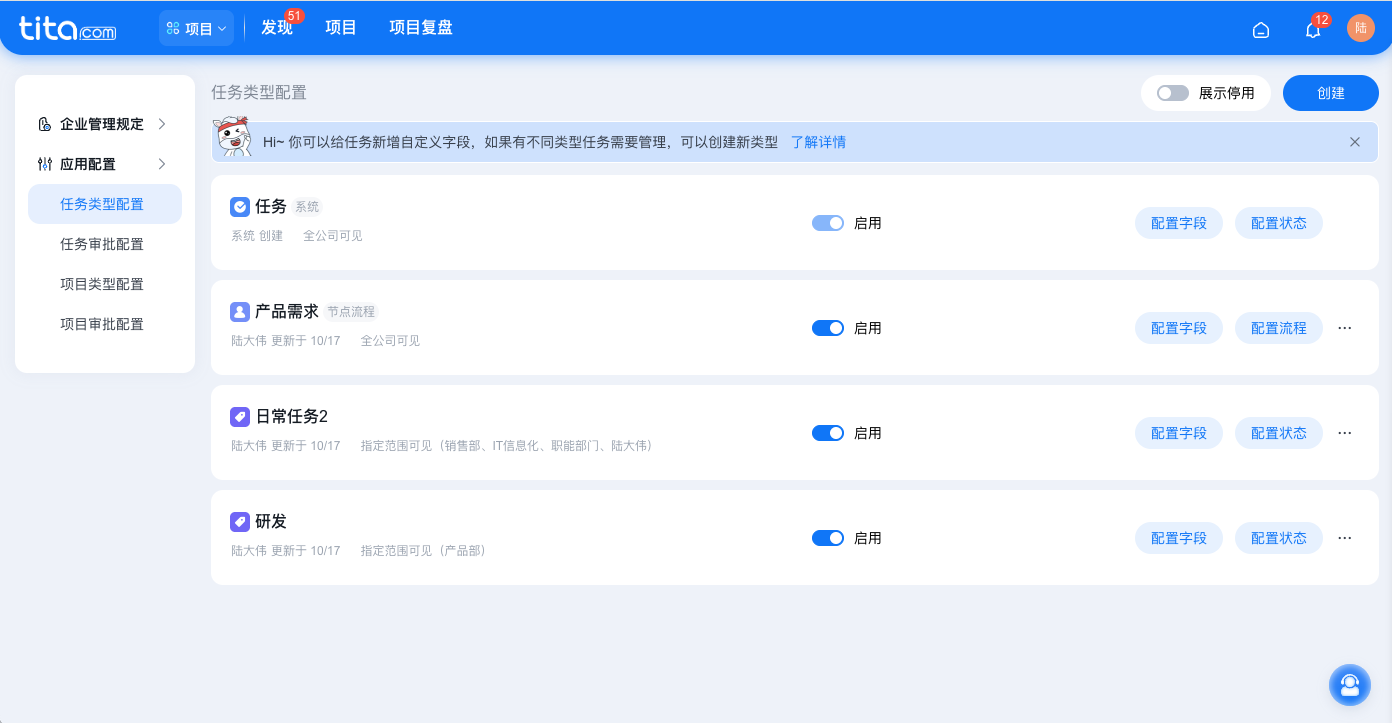Open the profile avatar menu
Viewport: 1392px width, 723px height.
pos(1361,27)
